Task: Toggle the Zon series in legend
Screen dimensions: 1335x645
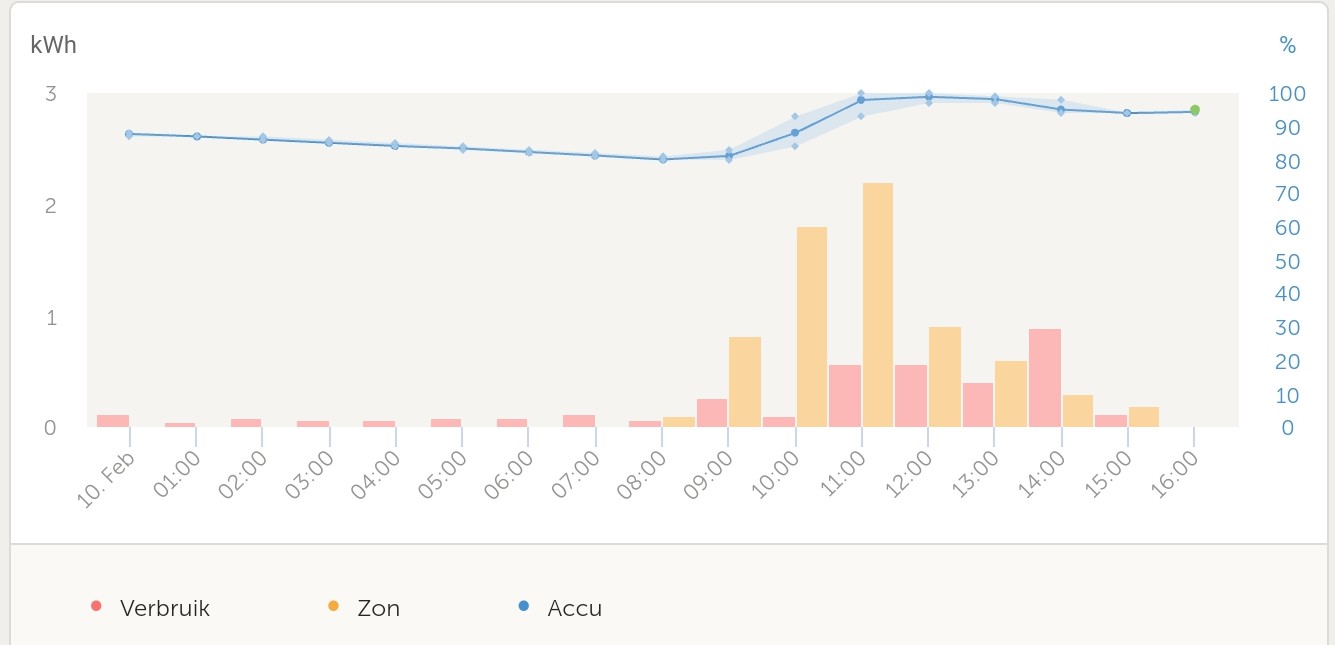Action: point(378,608)
